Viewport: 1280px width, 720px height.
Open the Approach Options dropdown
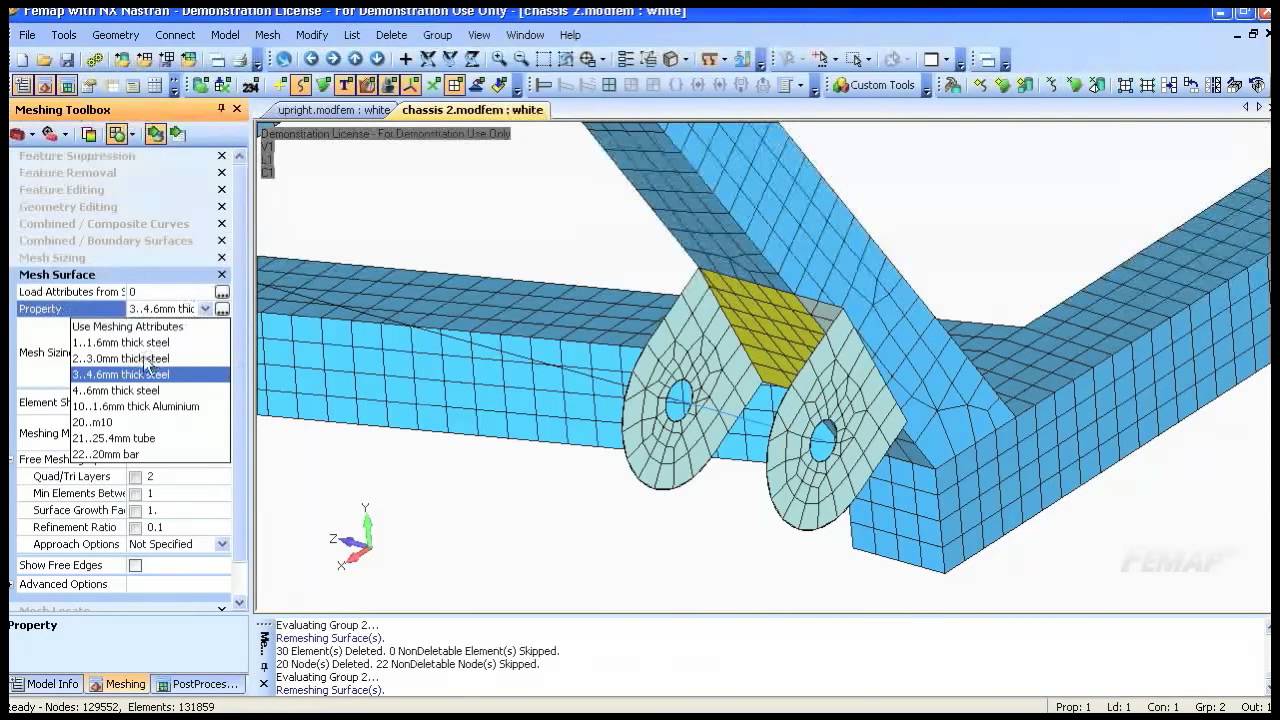[x=222, y=544]
